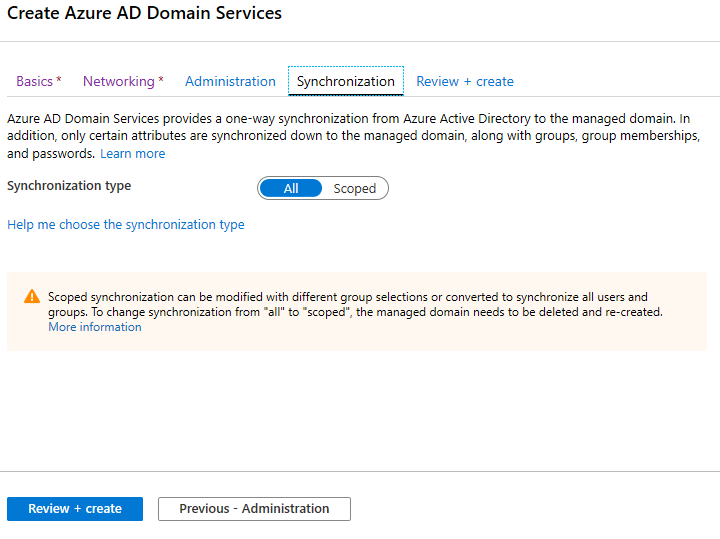Click the red asterisk beside Basics
The height and width of the screenshot is (539, 720).
point(59,80)
